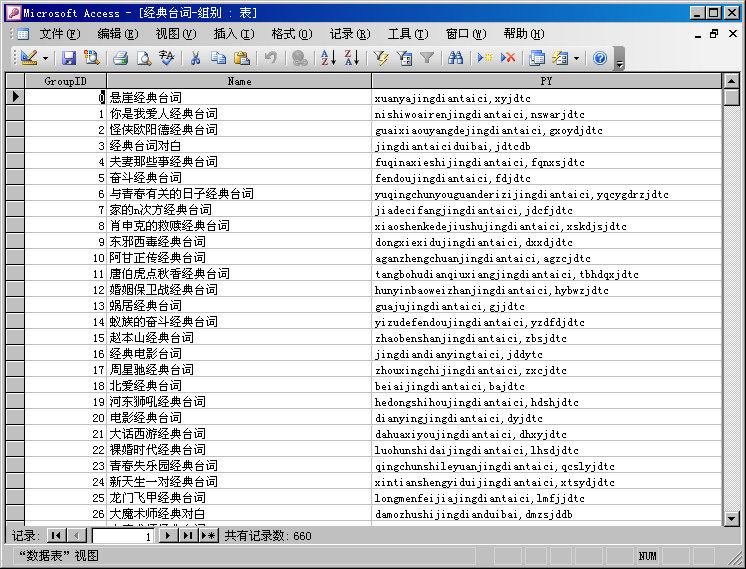Select the GroupID column header
The image size is (746, 569).
point(65,81)
